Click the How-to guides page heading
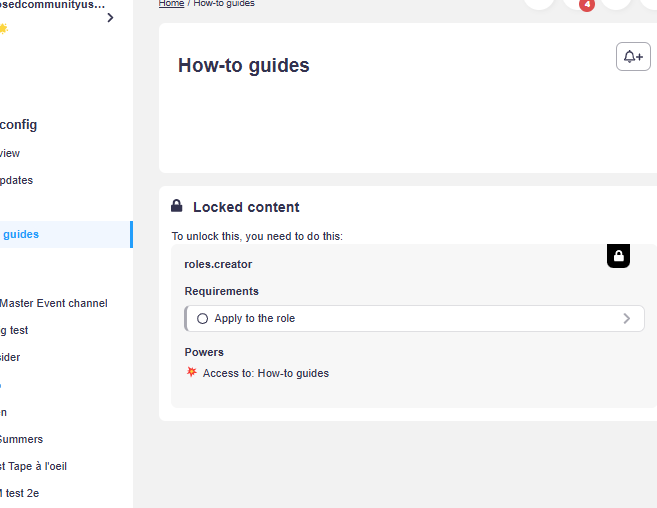The height and width of the screenshot is (508, 657). [244, 66]
